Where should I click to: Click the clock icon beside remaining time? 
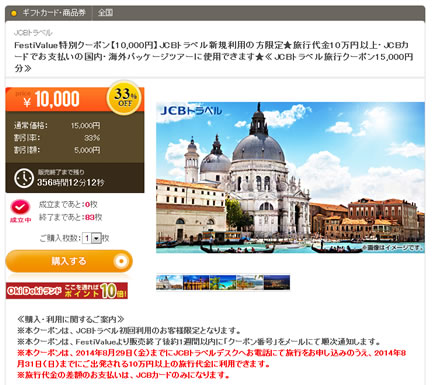coord(24,178)
